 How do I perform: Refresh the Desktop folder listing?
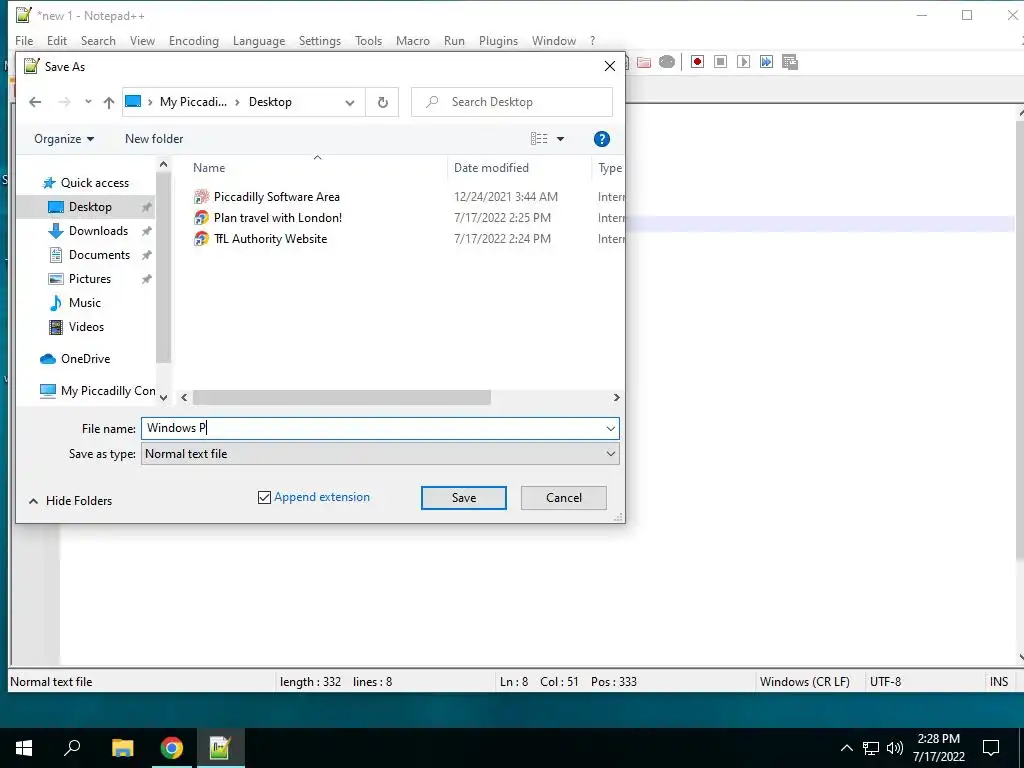pyautogui.click(x=383, y=102)
